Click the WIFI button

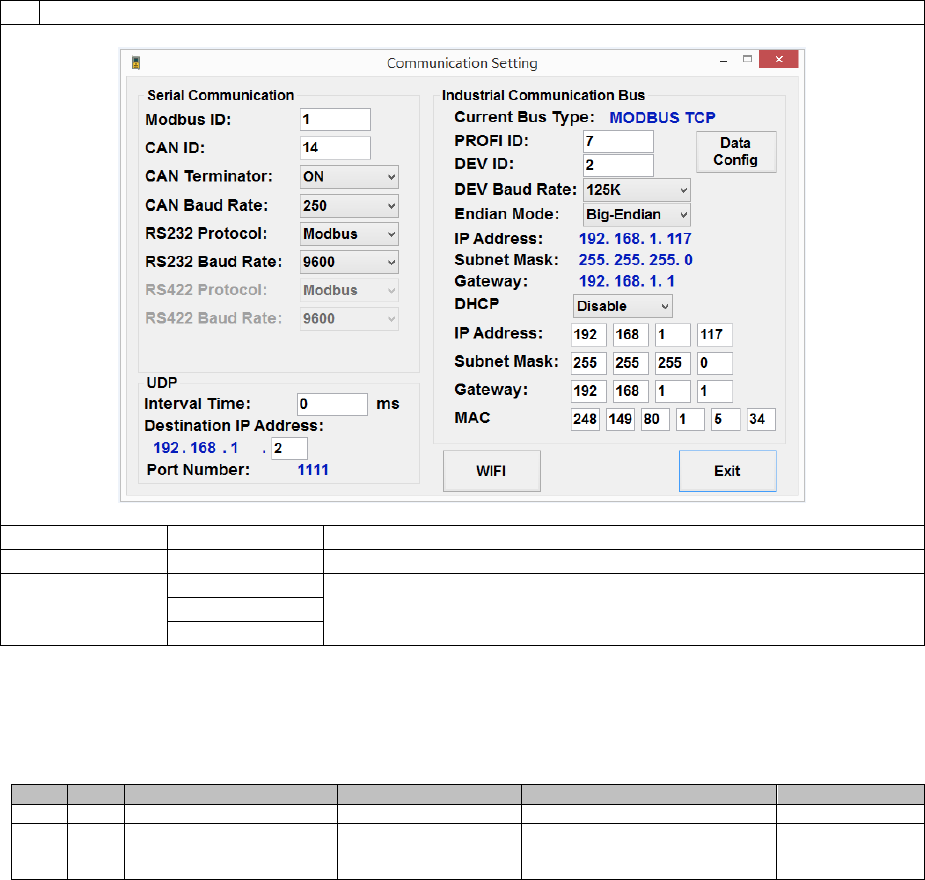[491, 471]
